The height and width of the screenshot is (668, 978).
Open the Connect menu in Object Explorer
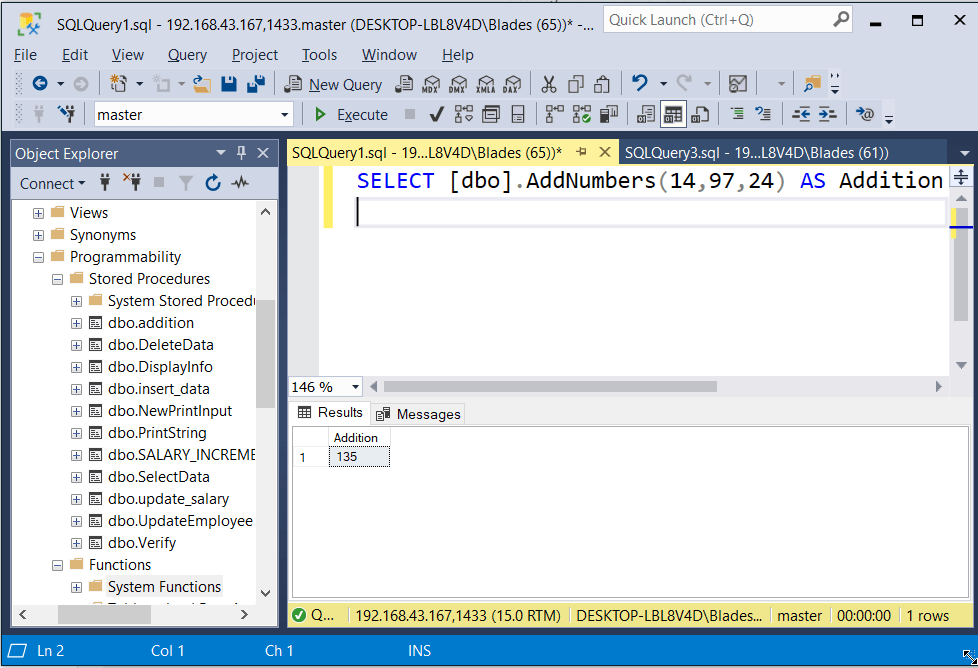(x=51, y=183)
